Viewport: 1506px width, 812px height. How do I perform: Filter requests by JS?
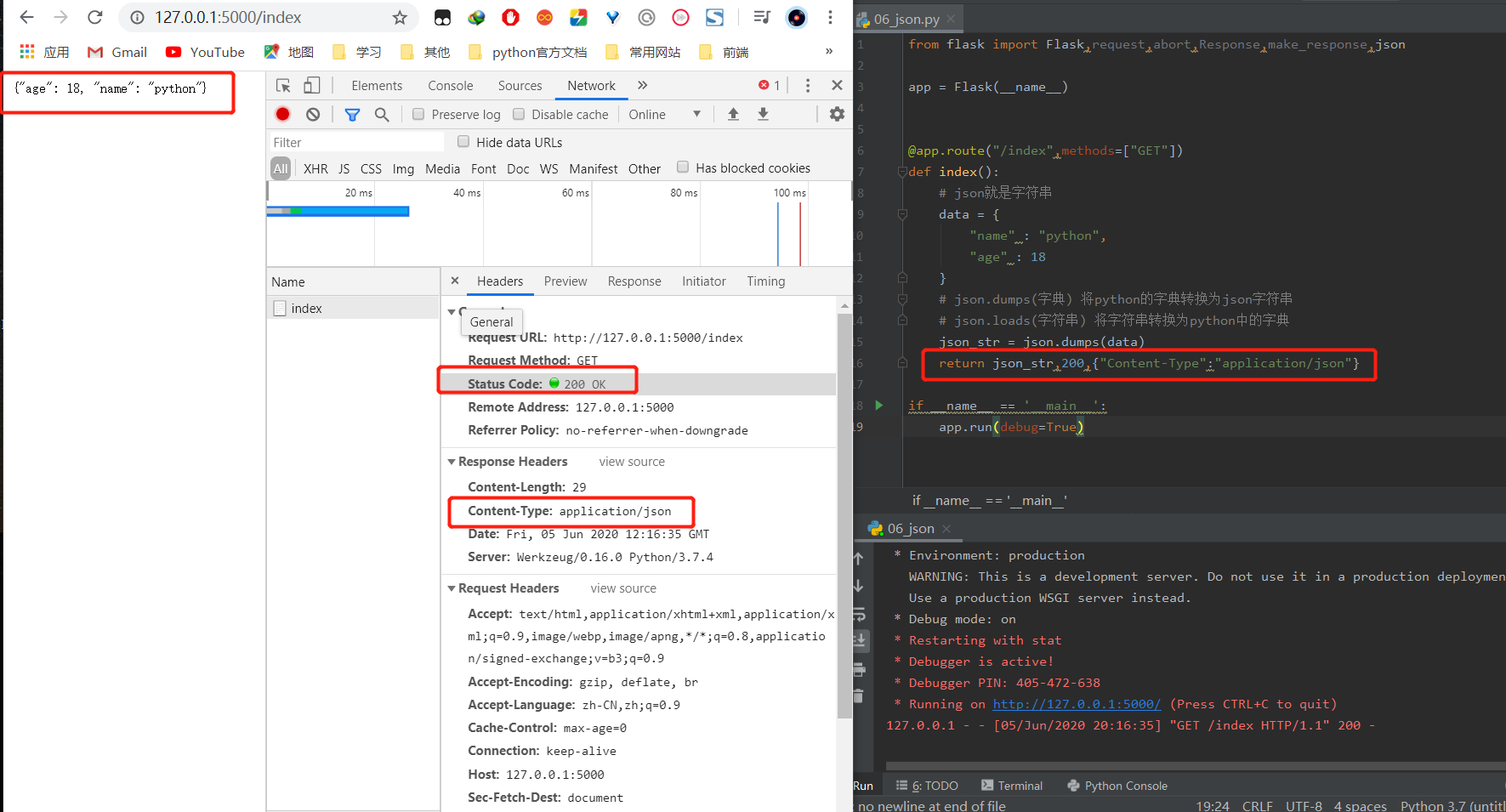[344, 168]
